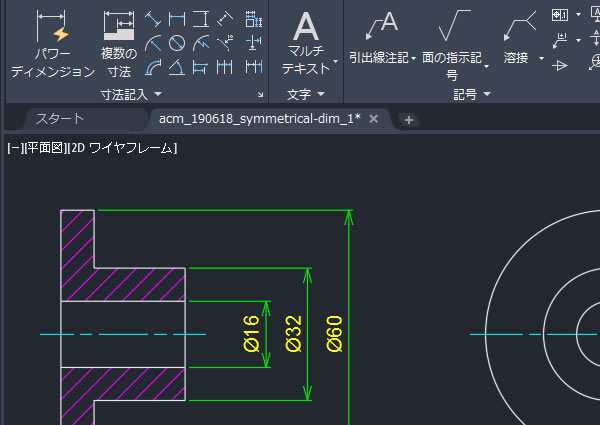Click the arrange dimensions icon around square

tap(253, 19)
